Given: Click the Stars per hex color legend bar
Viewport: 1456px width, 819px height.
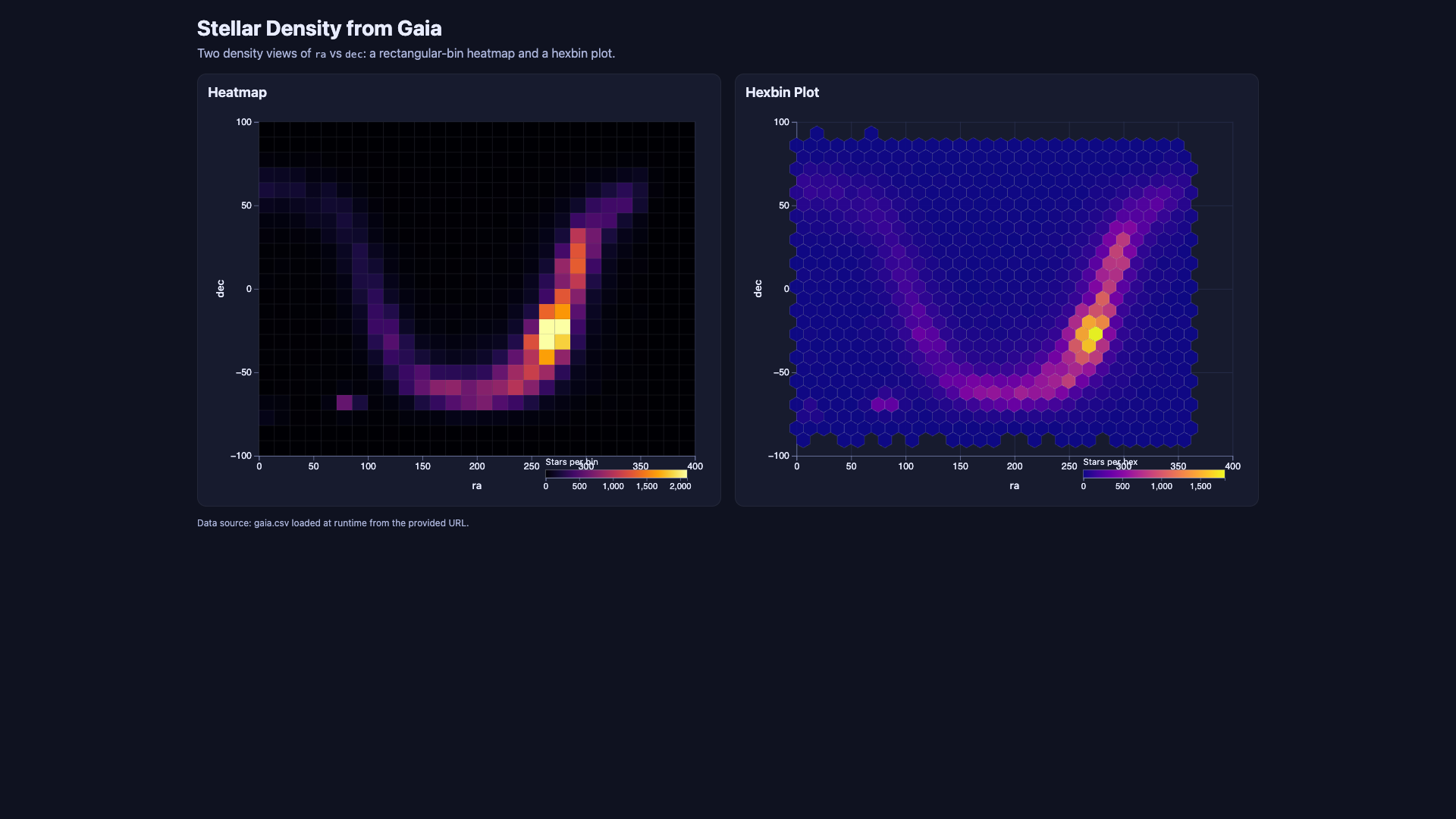Looking at the screenshot, I should (x=1153, y=474).
